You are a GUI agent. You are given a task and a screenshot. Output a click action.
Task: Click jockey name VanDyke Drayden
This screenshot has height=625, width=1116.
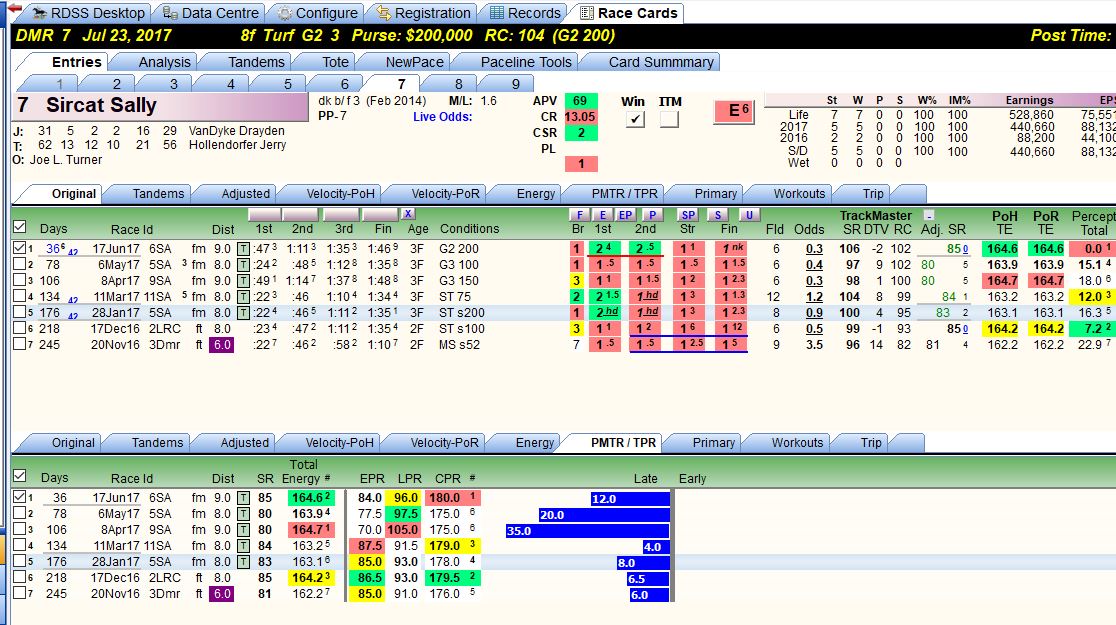(x=236, y=131)
